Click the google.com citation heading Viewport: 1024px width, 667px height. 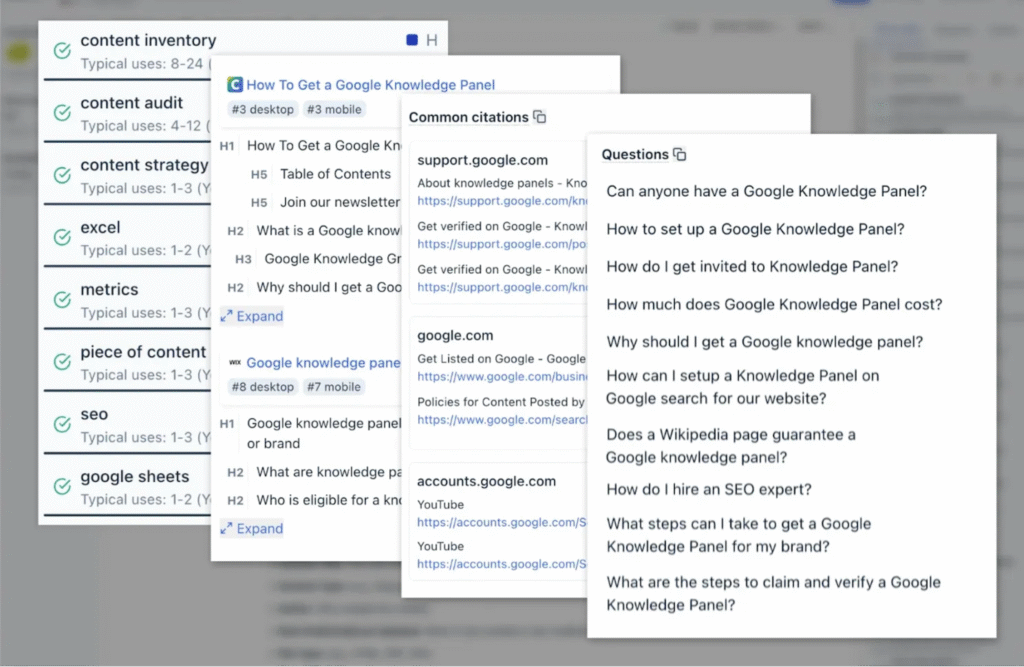tap(455, 335)
